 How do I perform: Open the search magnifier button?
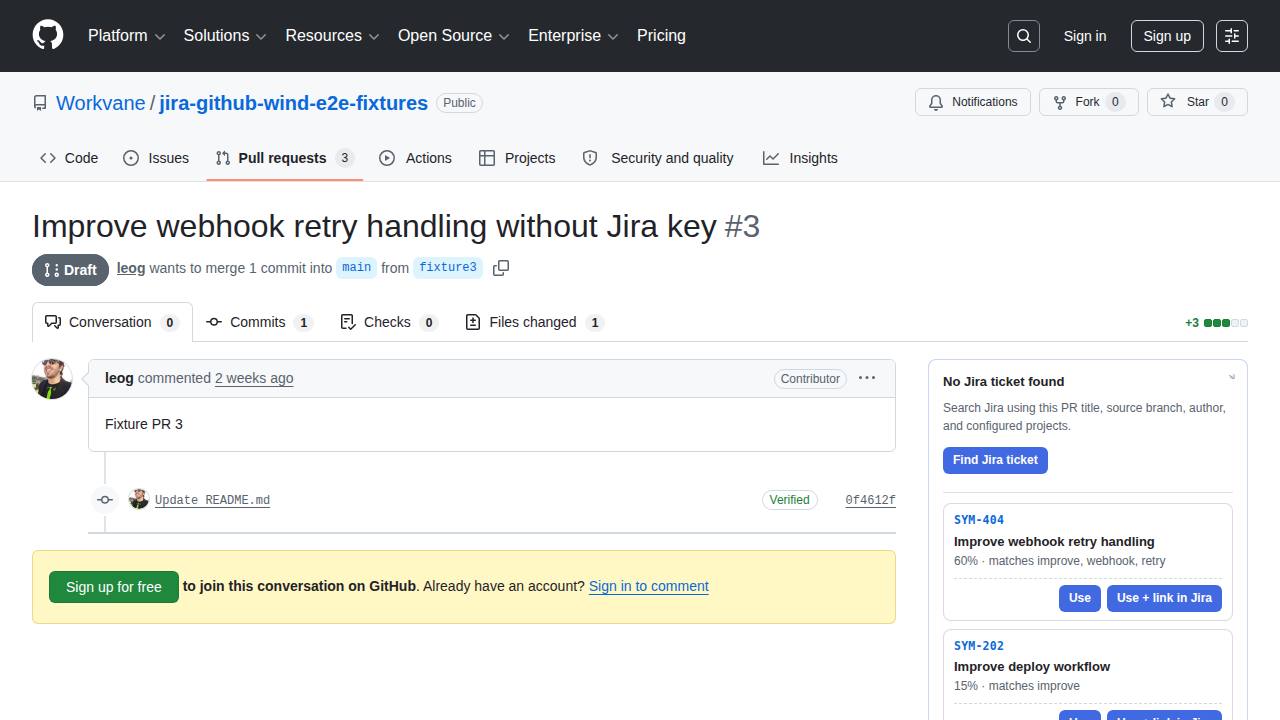pyautogui.click(x=1024, y=36)
